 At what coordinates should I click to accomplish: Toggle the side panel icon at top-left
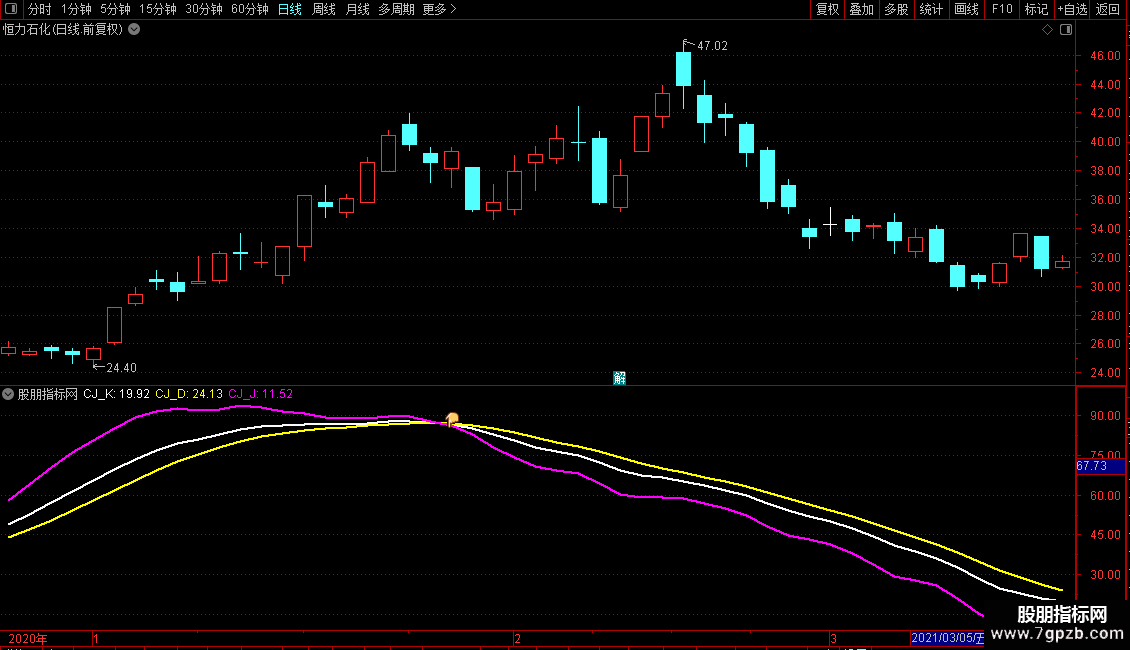pos(11,9)
